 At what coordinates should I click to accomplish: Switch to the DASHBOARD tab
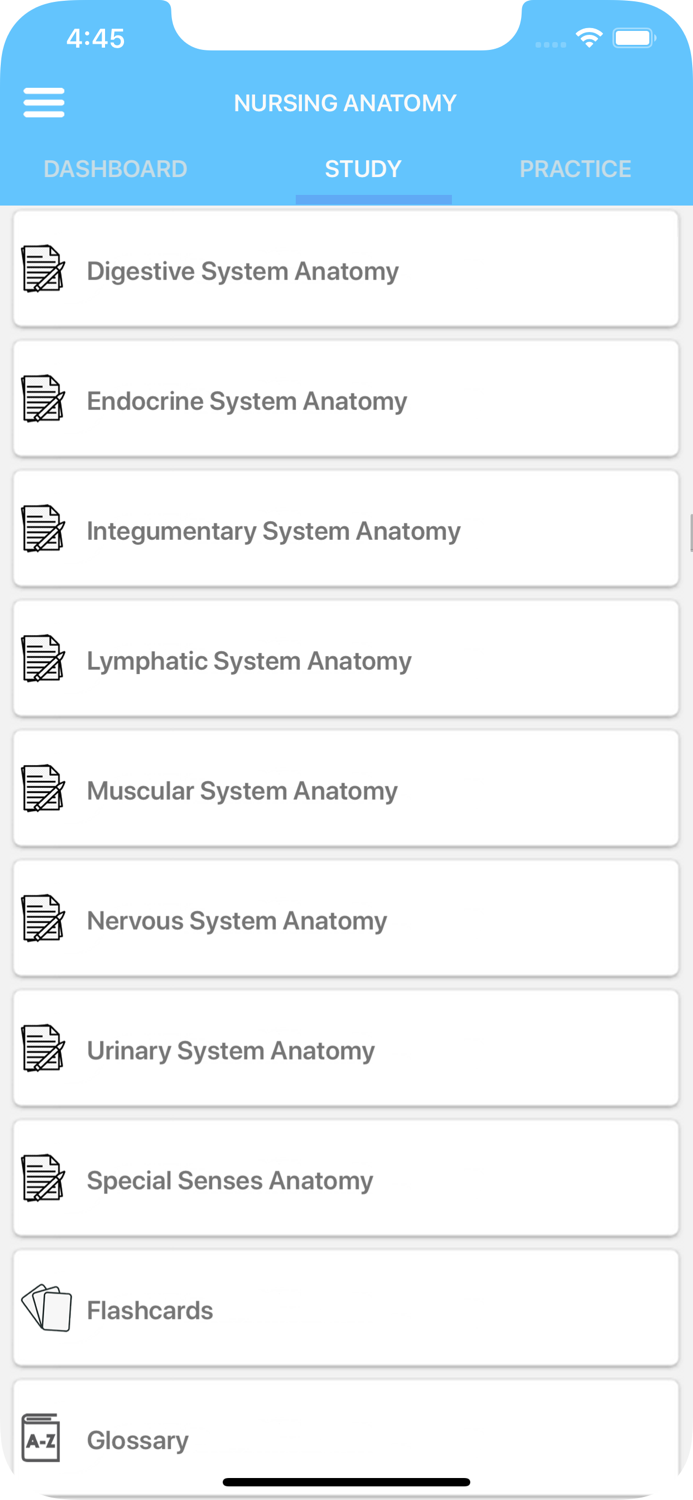115,169
